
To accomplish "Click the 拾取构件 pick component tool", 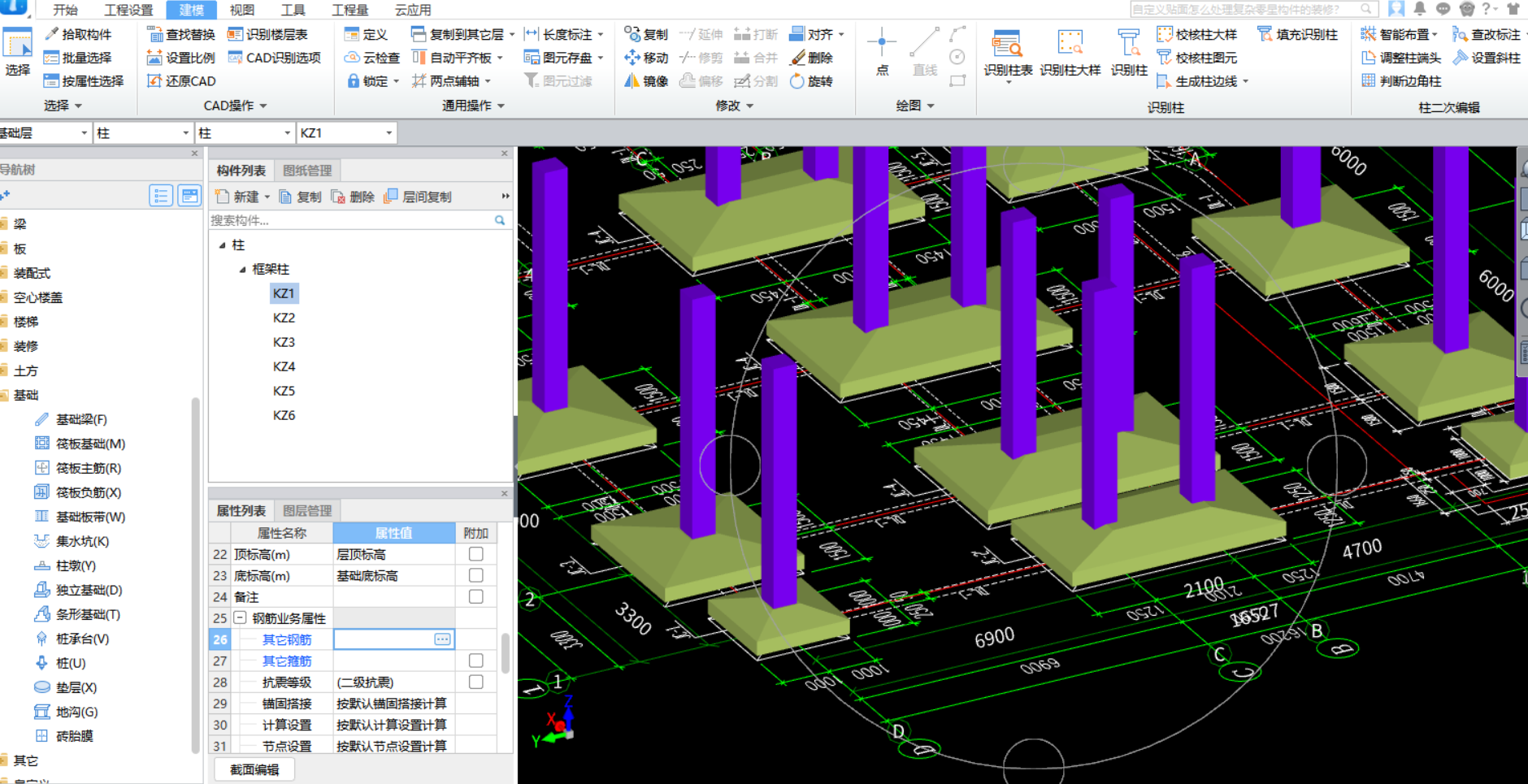I will tap(78, 34).
